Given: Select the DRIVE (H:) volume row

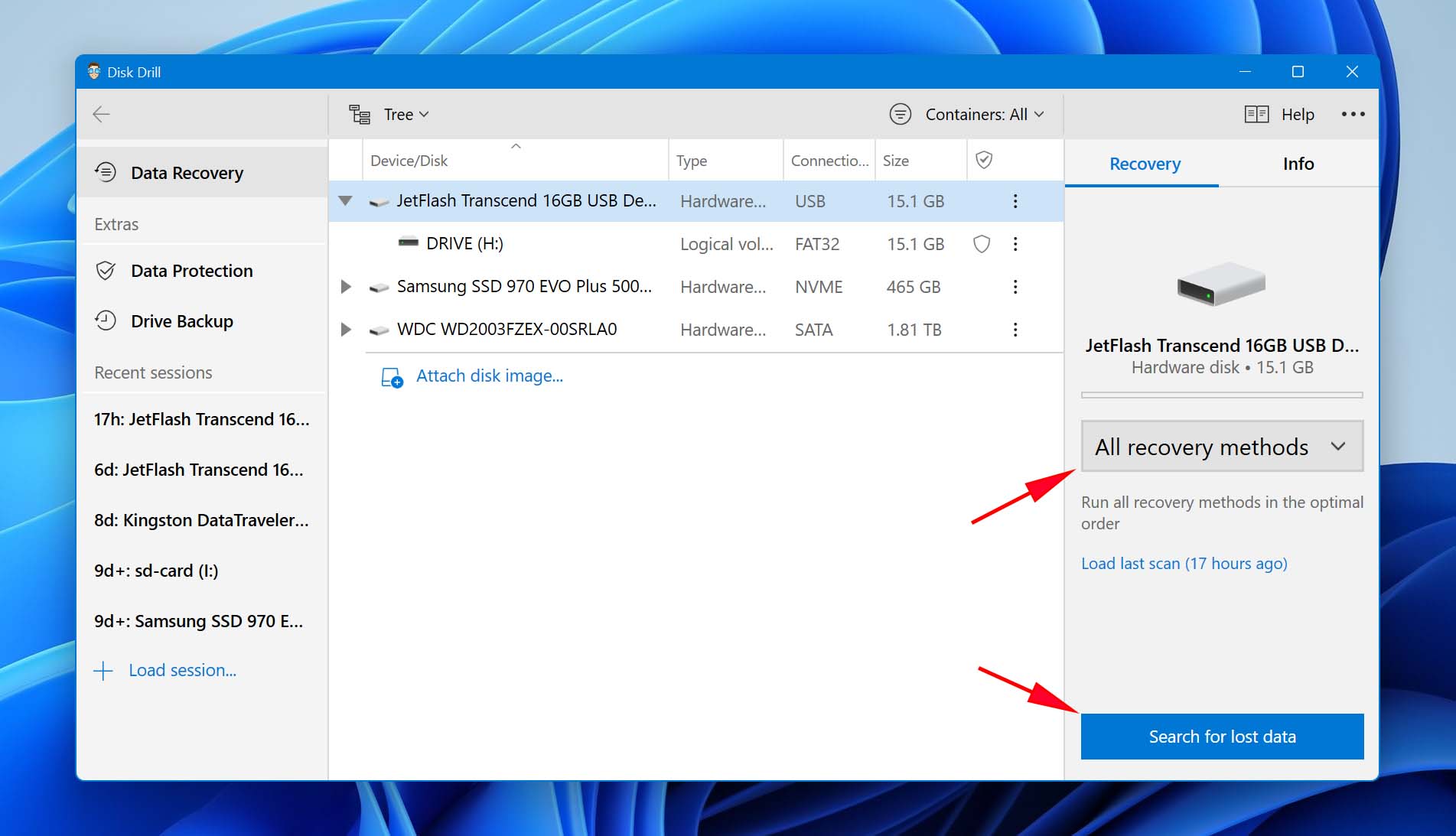Looking at the screenshot, I should 695,244.
